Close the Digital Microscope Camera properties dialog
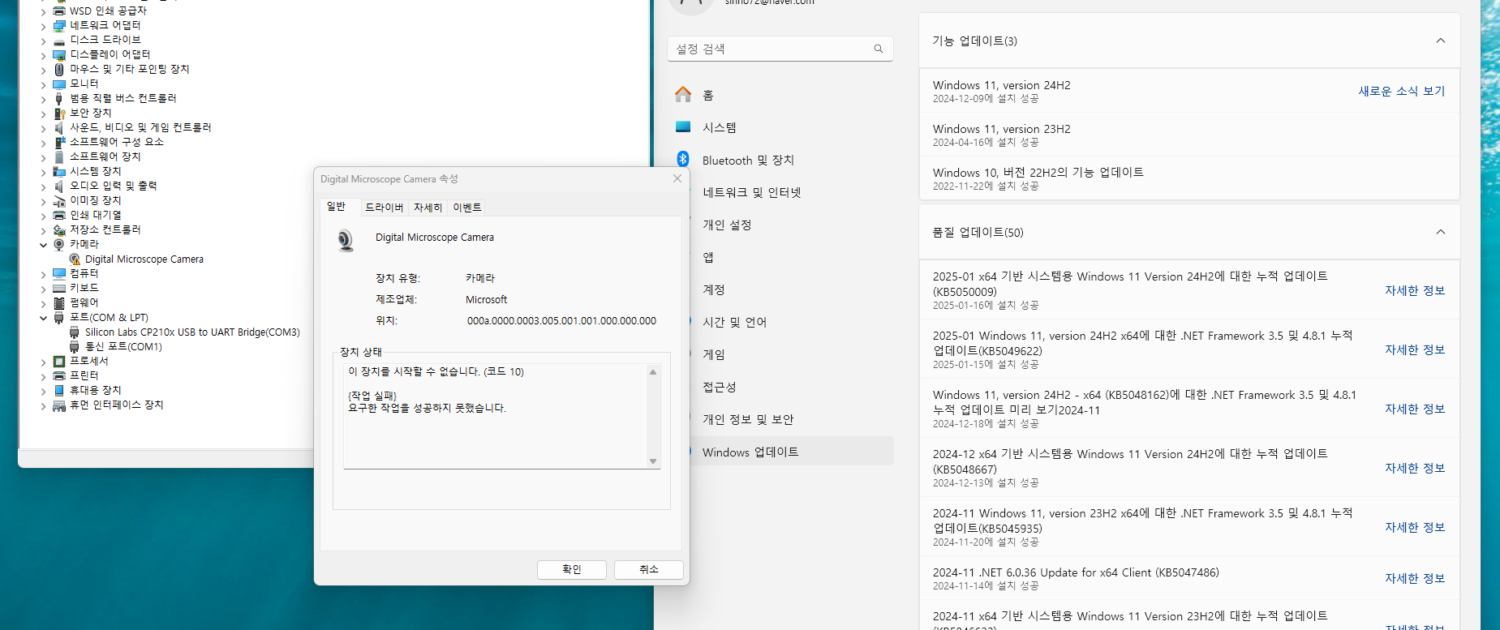This screenshot has height=630, width=1500. tap(677, 179)
